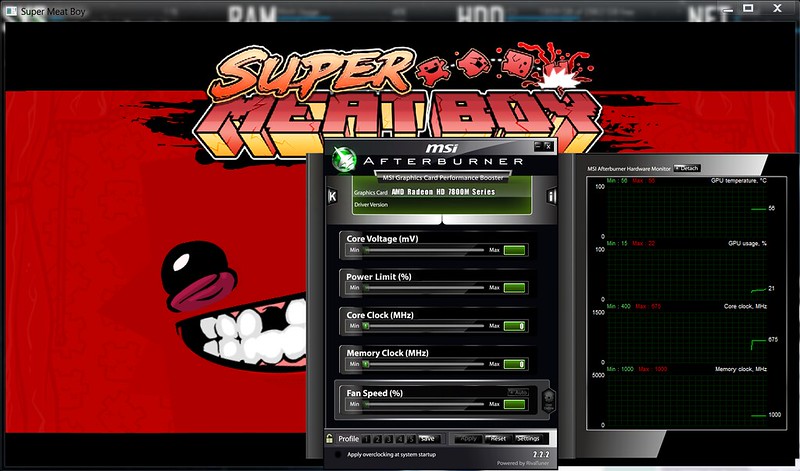Click the Fan Speed (%) label

[x=374, y=393]
